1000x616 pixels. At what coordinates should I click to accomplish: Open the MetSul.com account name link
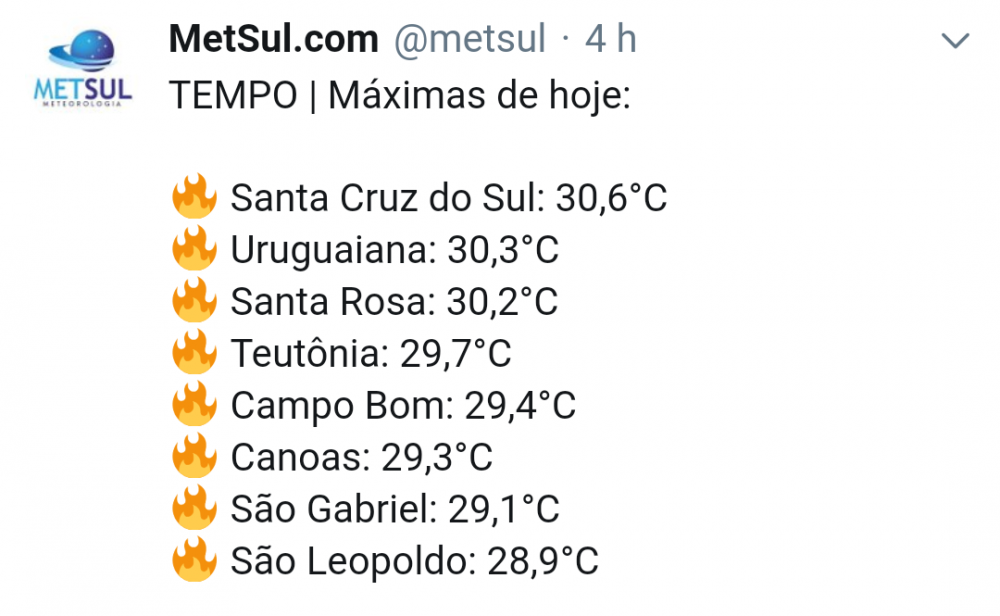point(273,40)
